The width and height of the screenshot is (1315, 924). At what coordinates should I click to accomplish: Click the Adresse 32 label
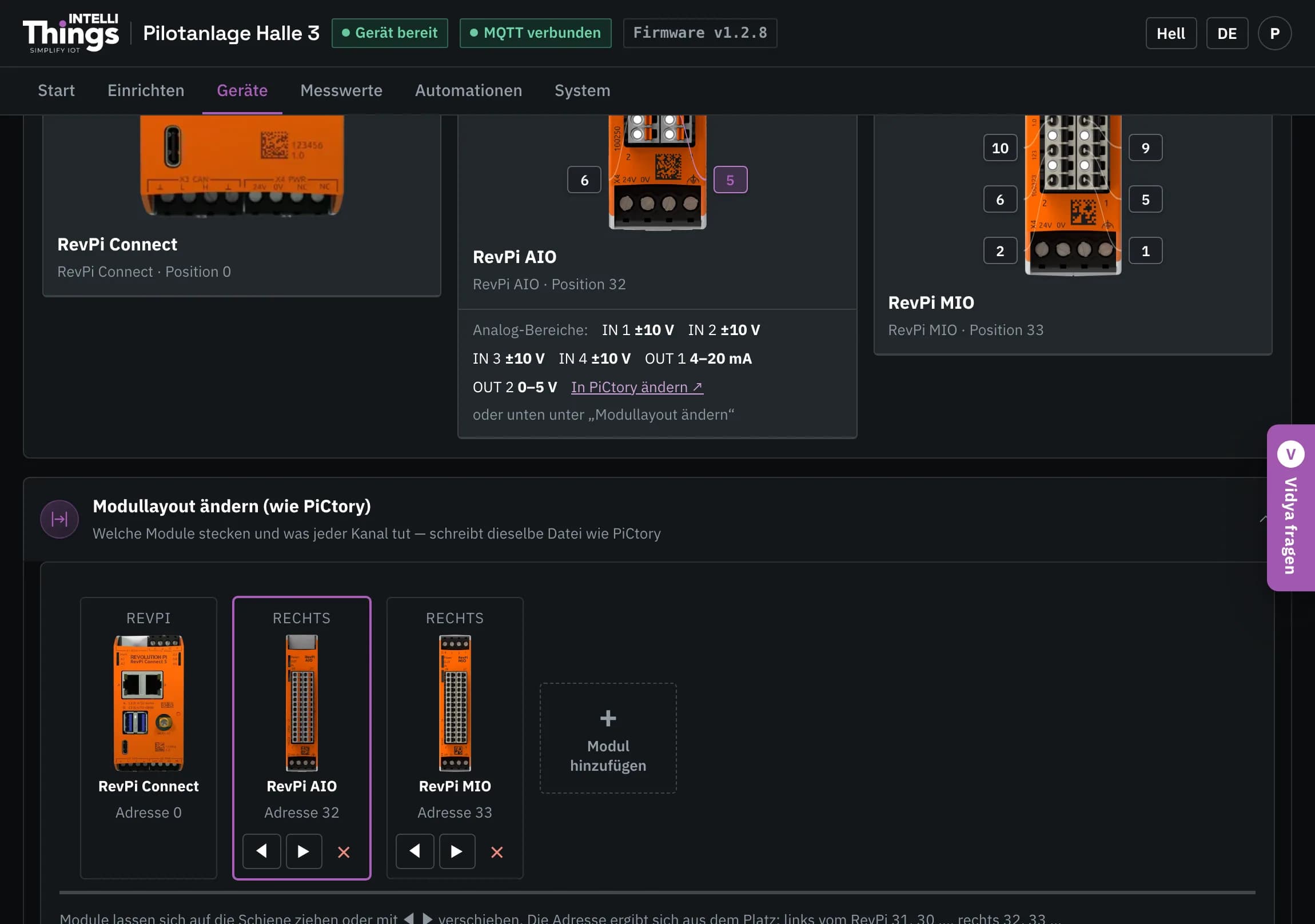click(302, 813)
